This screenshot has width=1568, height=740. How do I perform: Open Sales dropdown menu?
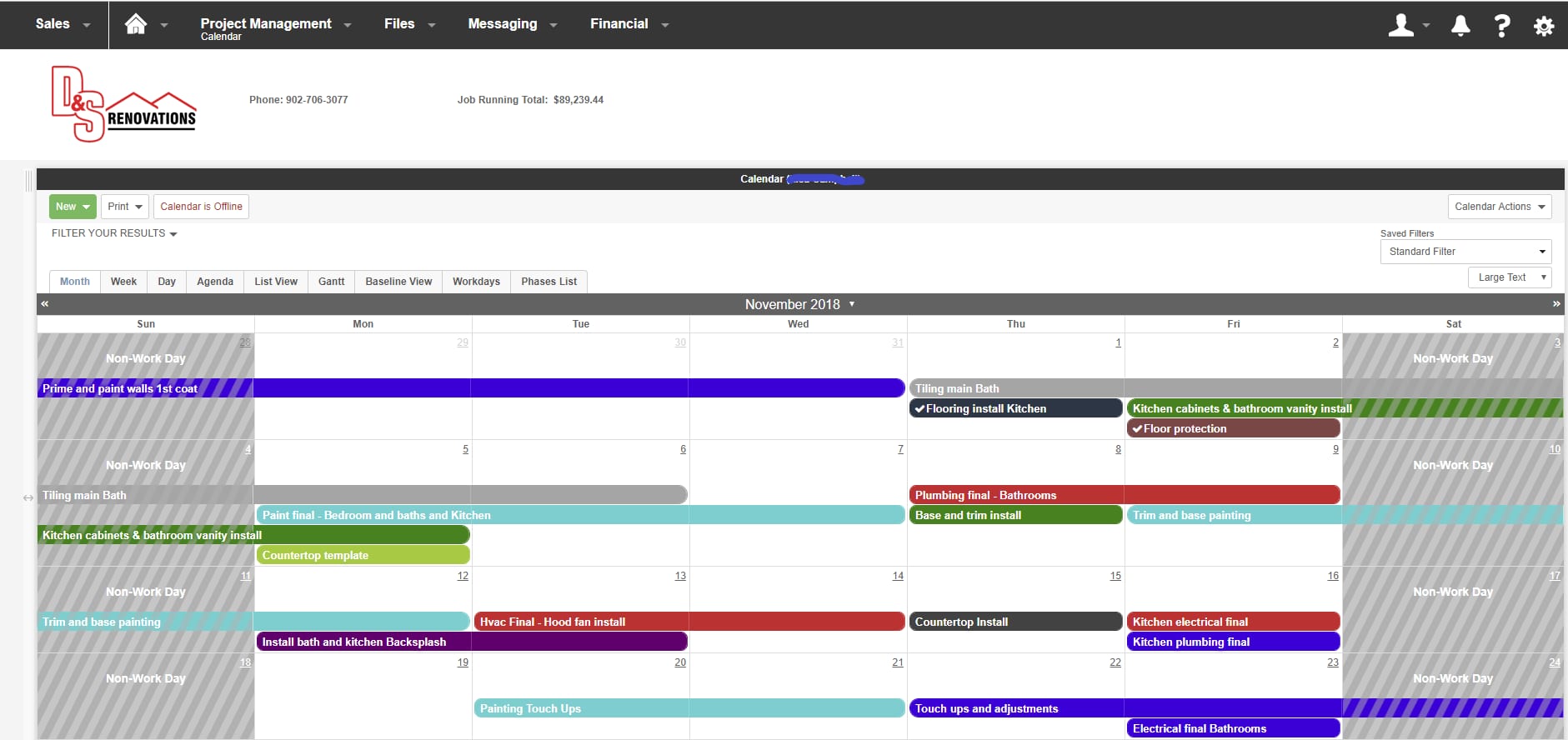63,24
